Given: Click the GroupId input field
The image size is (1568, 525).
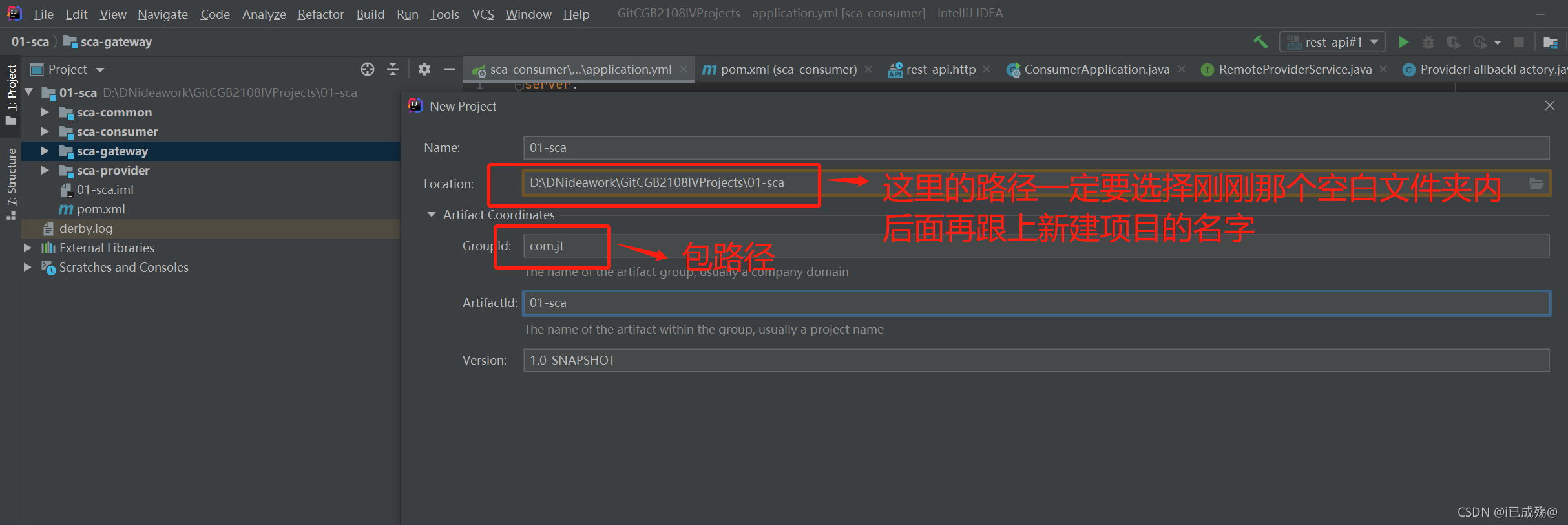Looking at the screenshot, I should point(1036,246).
